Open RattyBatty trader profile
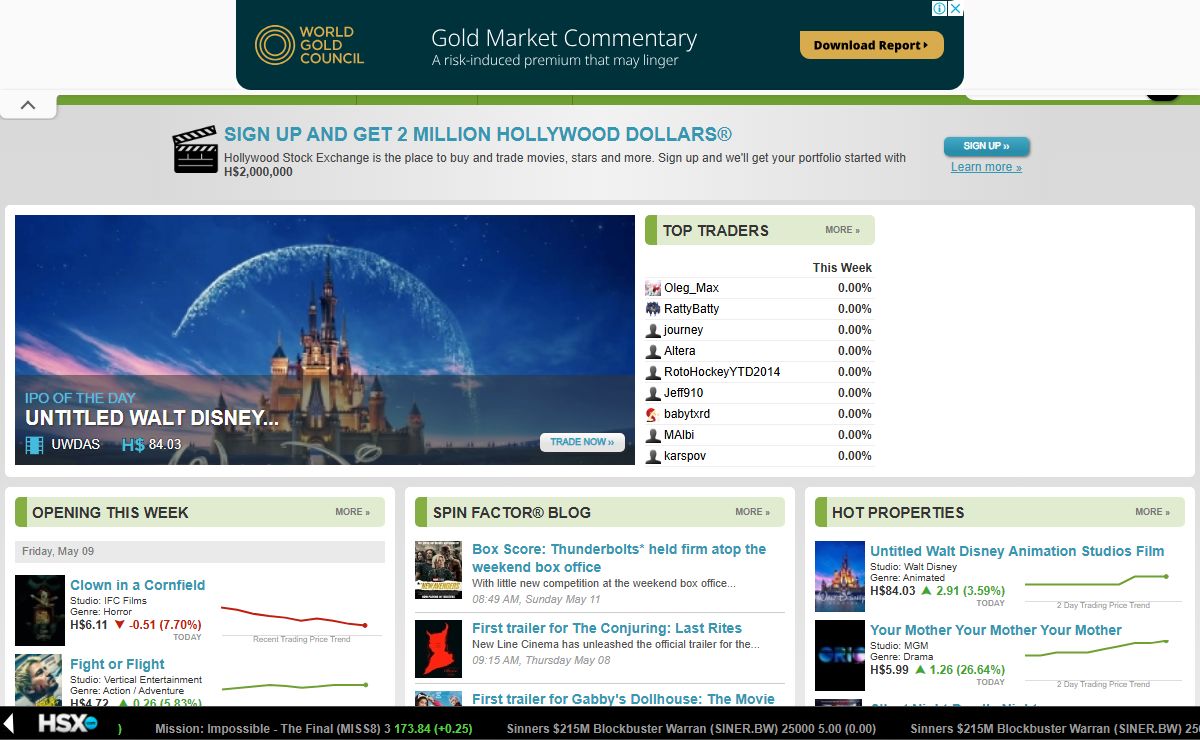The width and height of the screenshot is (1200, 740). 691,309
